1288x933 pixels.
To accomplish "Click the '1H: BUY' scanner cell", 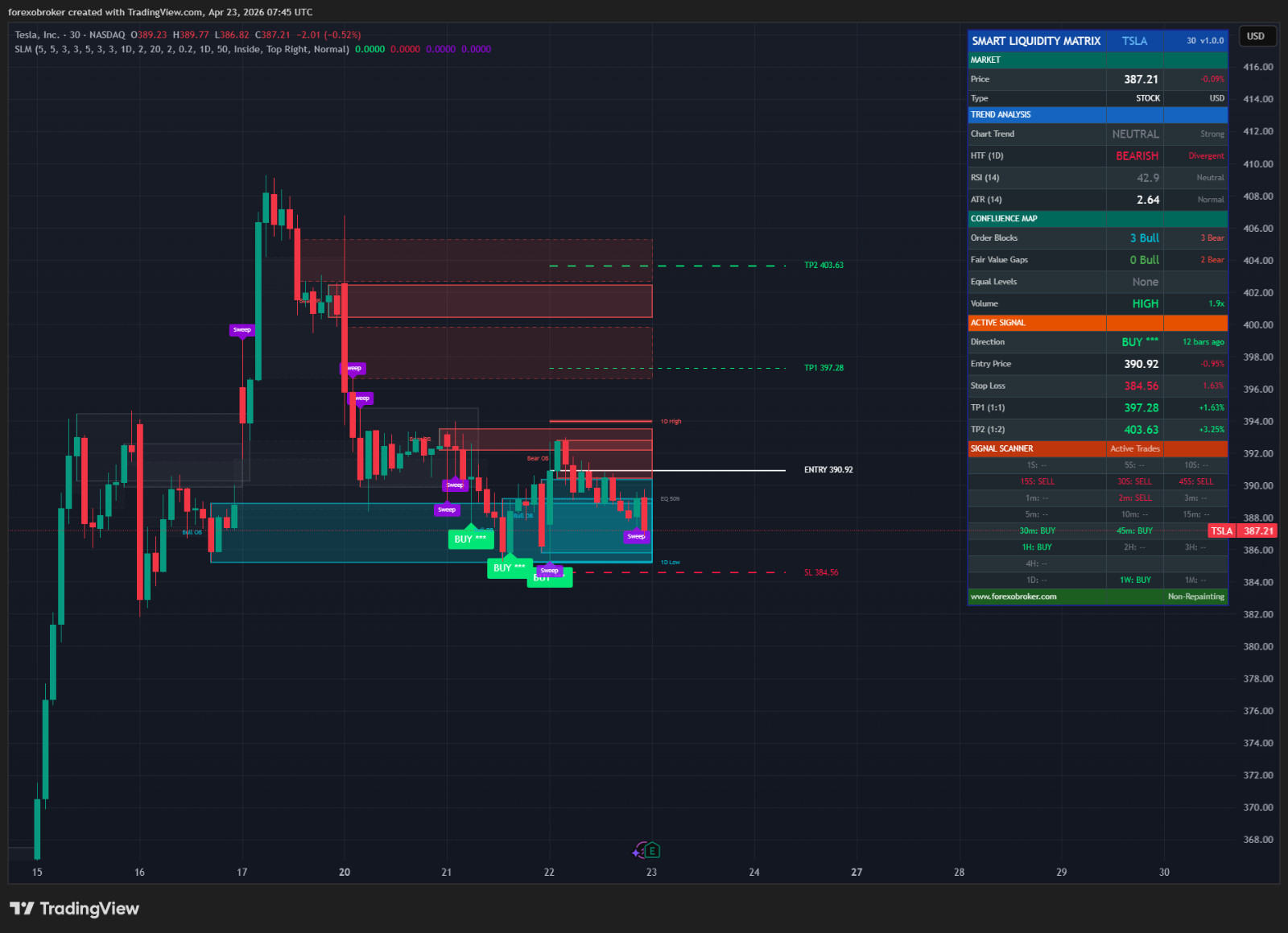I will pyautogui.click(x=1037, y=547).
